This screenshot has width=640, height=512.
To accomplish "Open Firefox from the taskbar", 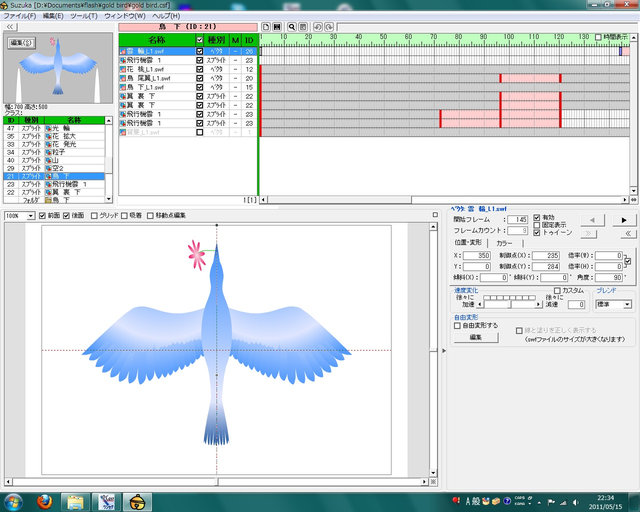I will pos(44,502).
